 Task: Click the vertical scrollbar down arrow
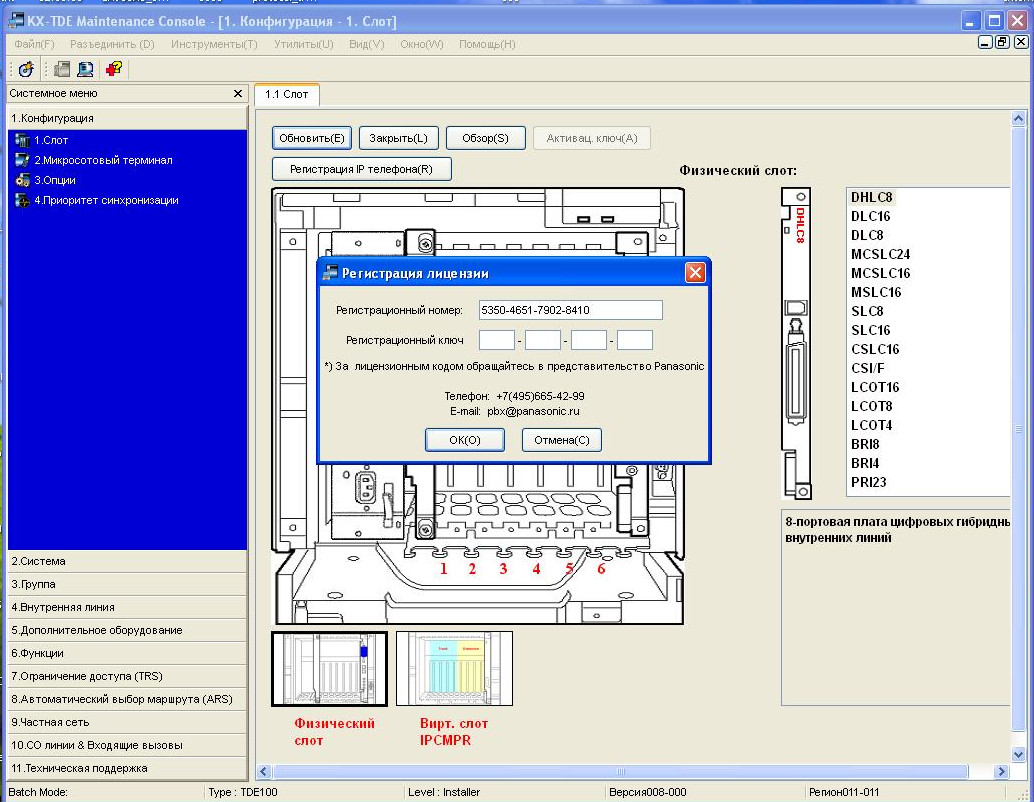tap(1018, 755)
